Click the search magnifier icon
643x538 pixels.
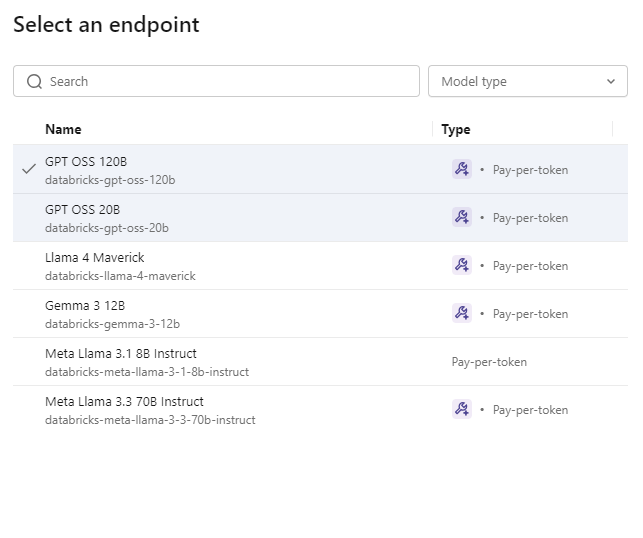coord(34,82)
